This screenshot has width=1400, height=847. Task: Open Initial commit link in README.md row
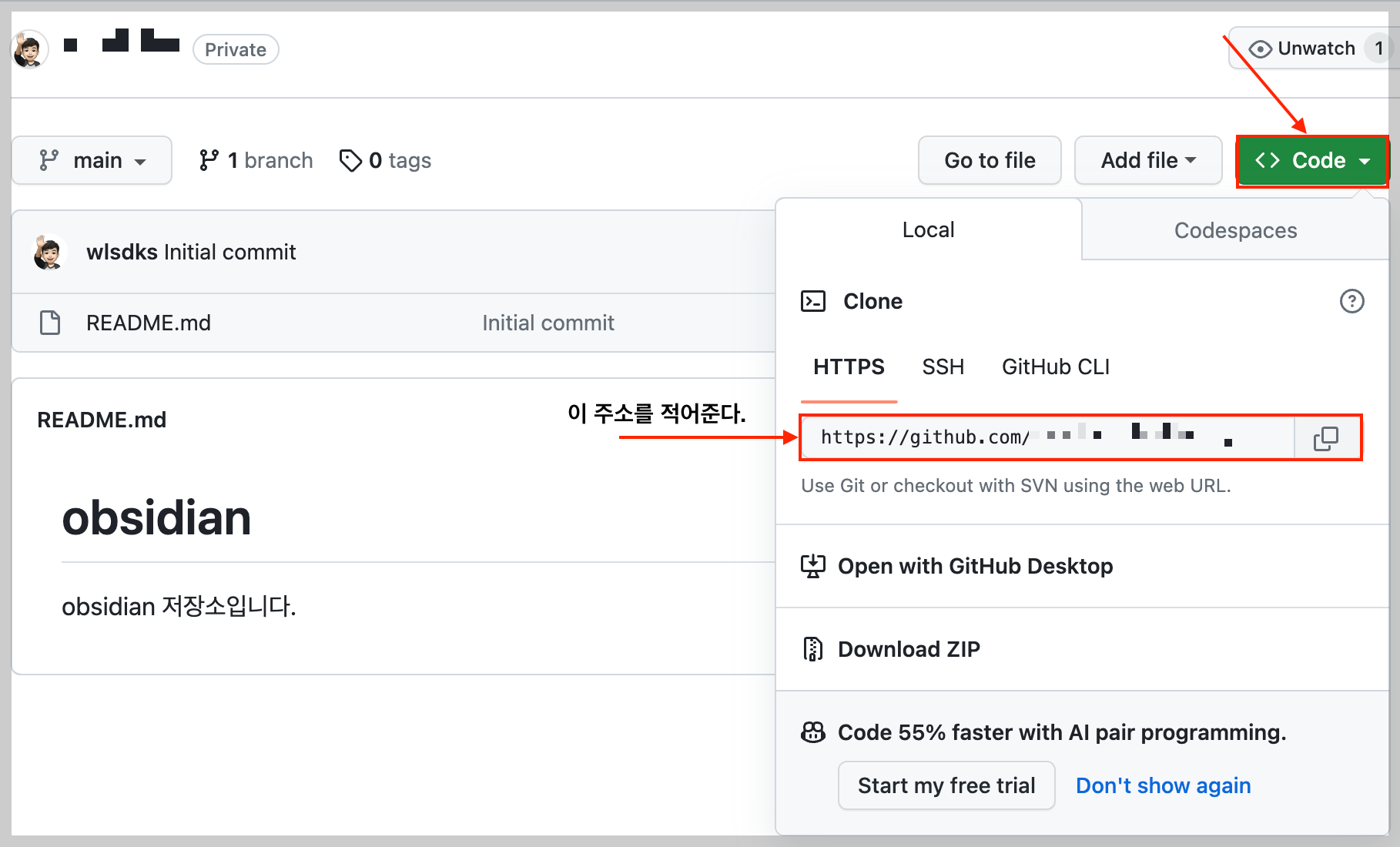click(548, 323)
